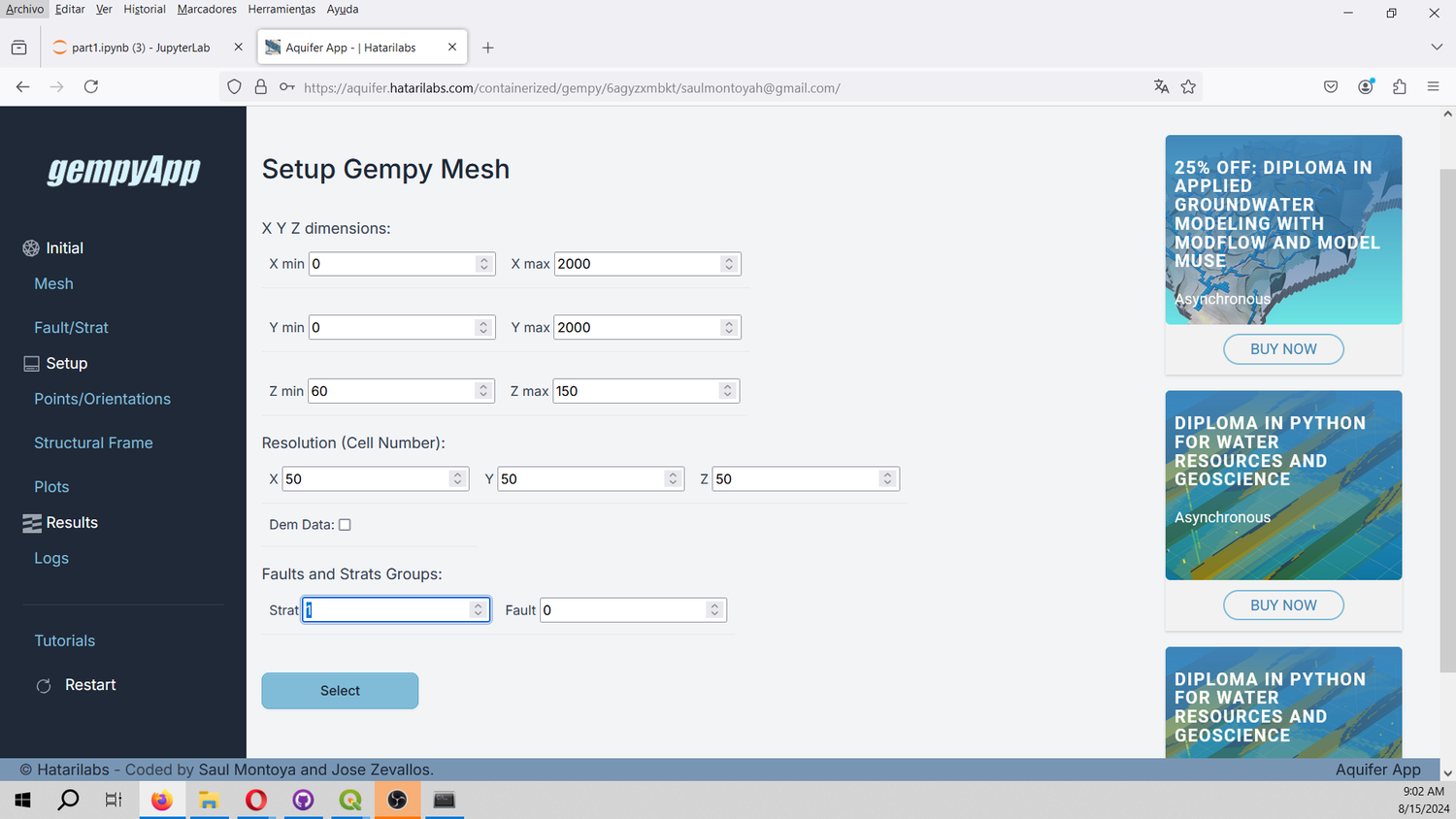
Task: Bookmark the page with the star icon
Action: [x=1188, y=86]
